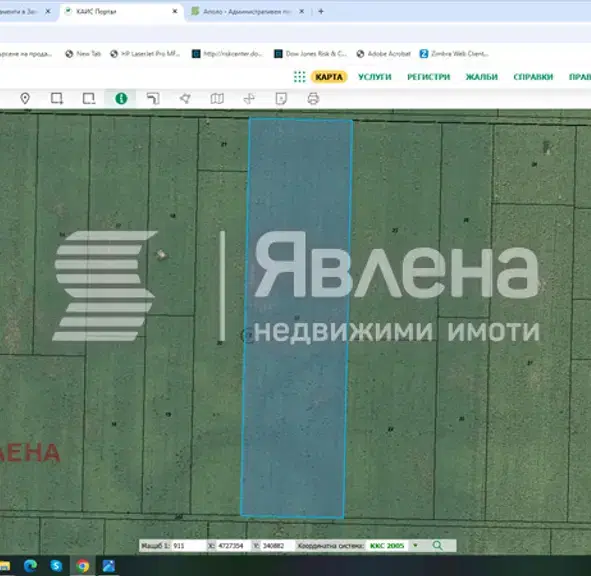Click the coordinate search magnifier
591x576 pixels.
tap(437, 545)
